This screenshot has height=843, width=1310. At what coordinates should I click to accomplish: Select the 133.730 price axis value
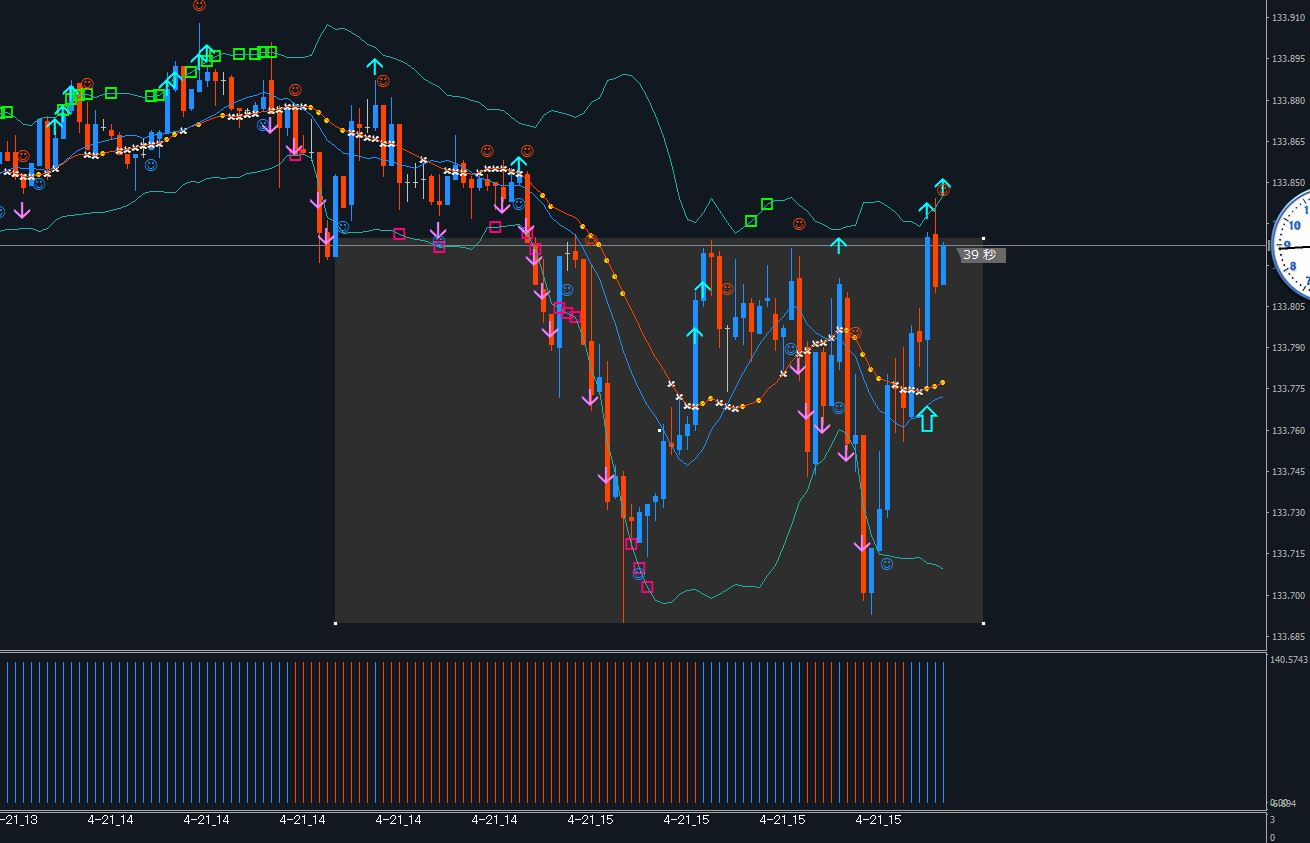1289,513
